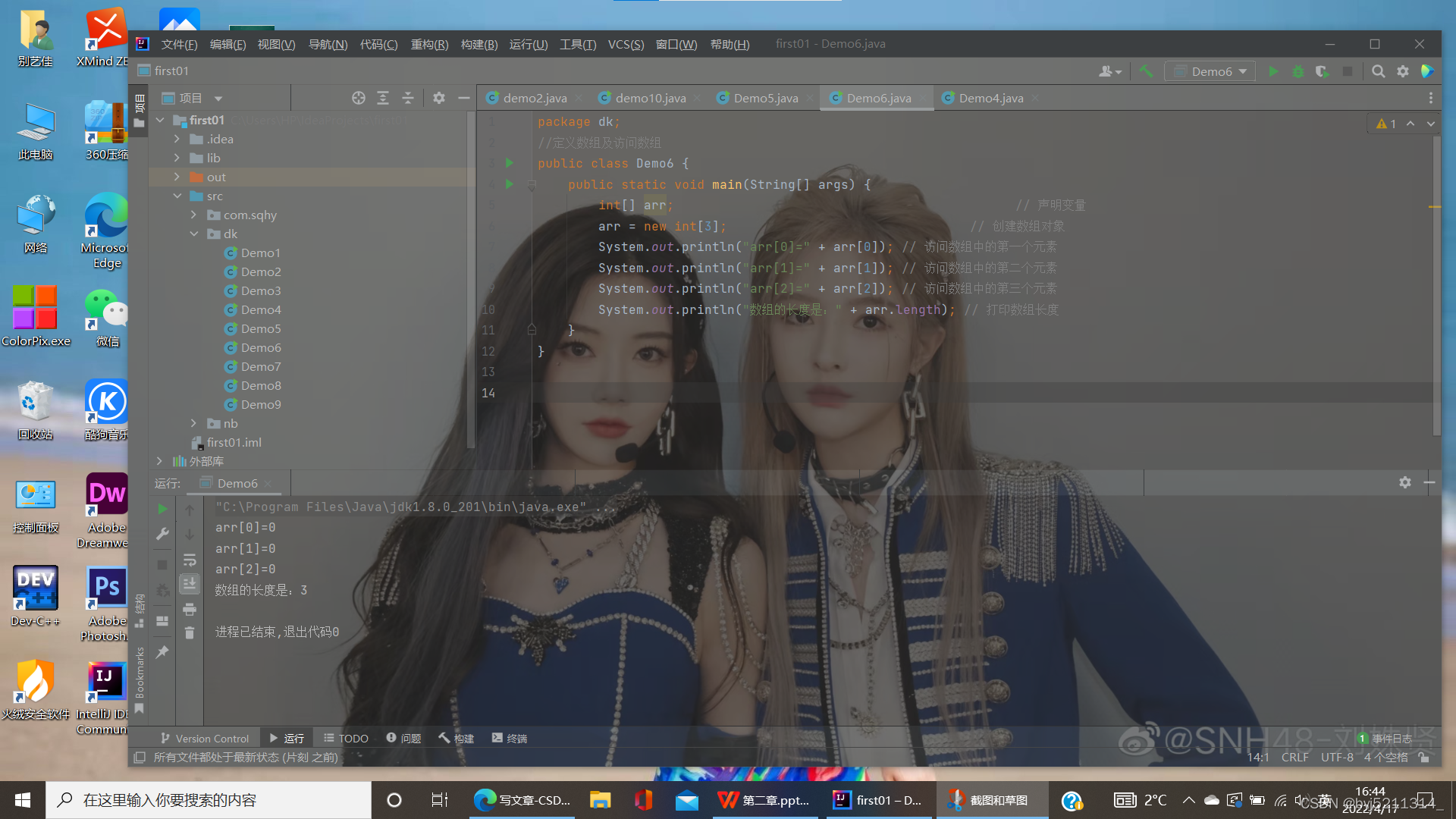Click Demo6 class in project tree
Image resolution: width=1456 pixels, height=819 pixels.
coord(259,347)
